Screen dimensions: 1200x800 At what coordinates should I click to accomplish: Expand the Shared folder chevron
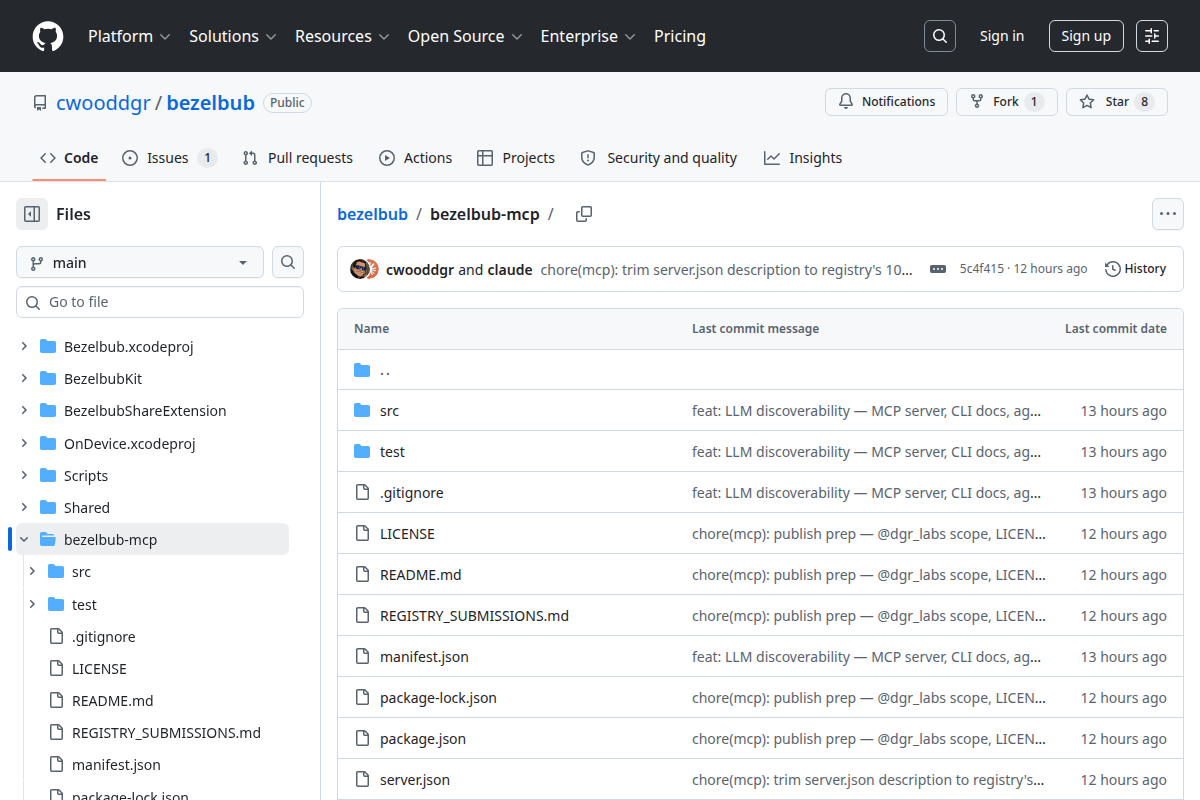[x=24, y=508]
